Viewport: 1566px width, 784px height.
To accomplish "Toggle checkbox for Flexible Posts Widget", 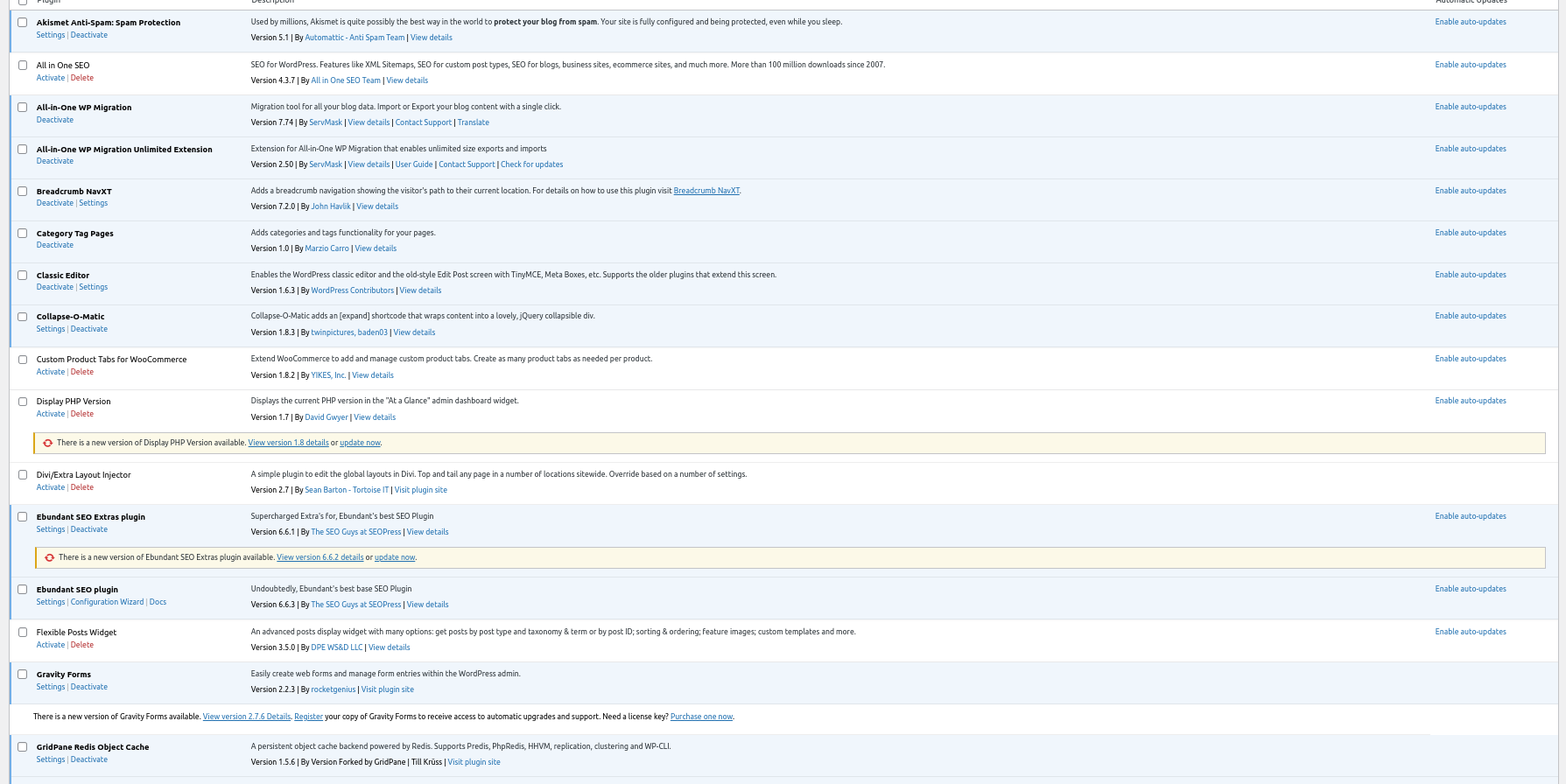I will click(23, 632).
